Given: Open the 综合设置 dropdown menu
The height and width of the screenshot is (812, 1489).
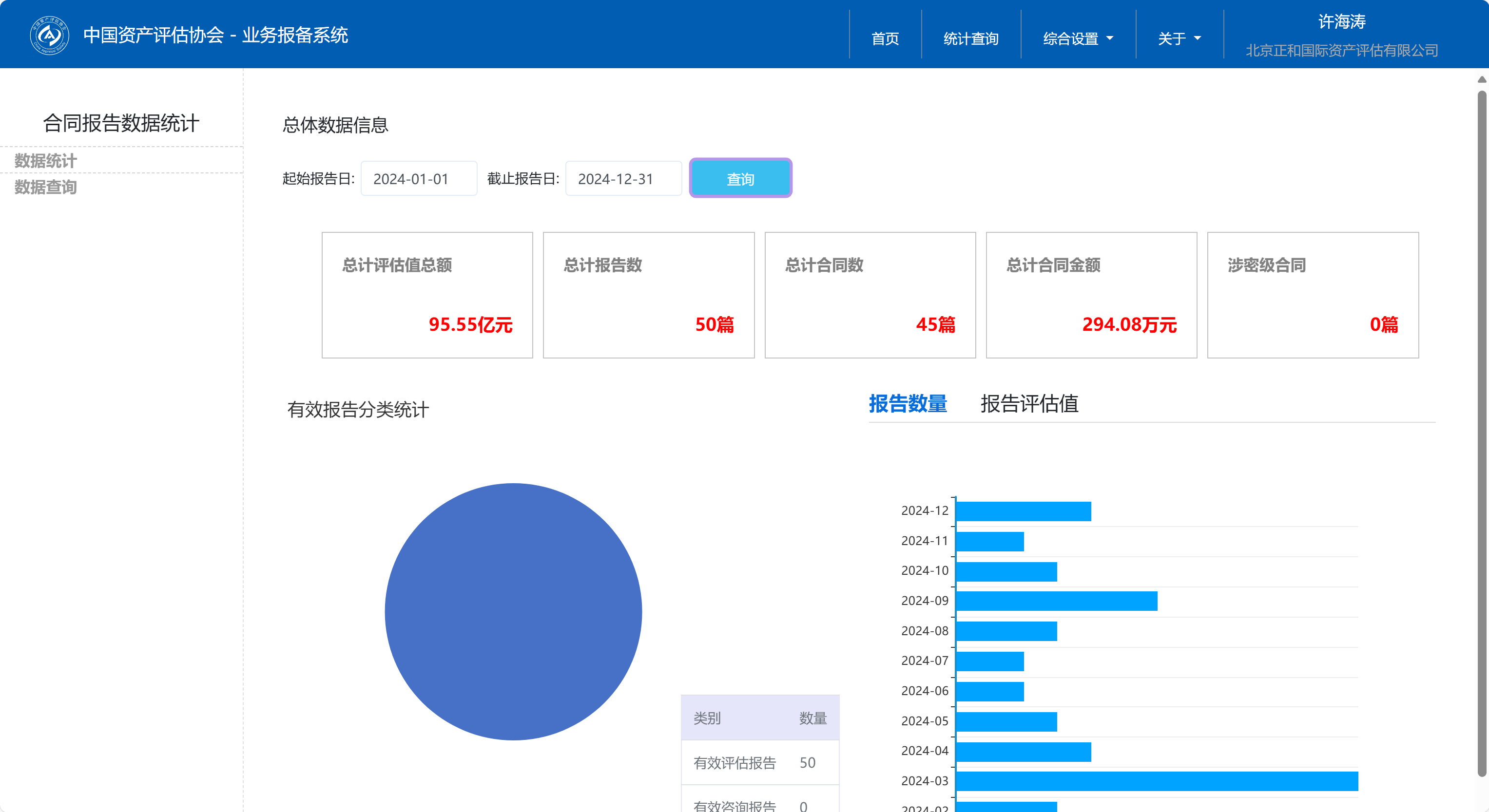Looking at the screenshot, I should [x=1078, y=38].
